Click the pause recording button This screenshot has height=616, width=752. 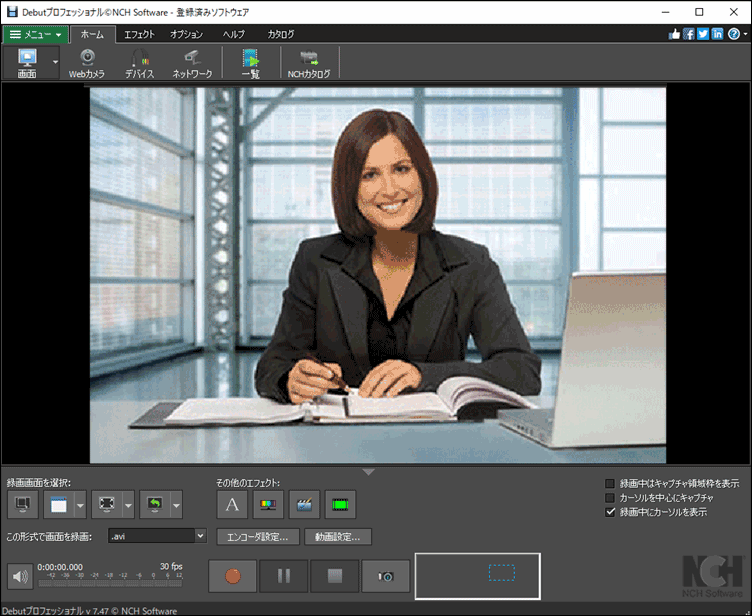[284, 576]
